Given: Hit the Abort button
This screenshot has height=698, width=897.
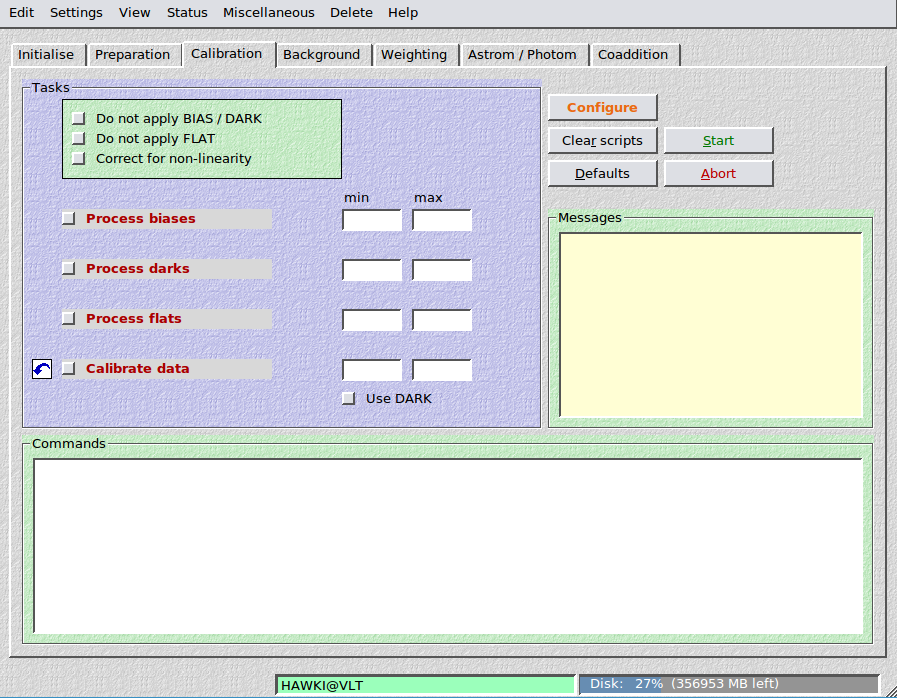Looking at the screenshot, I should (718, 174).
